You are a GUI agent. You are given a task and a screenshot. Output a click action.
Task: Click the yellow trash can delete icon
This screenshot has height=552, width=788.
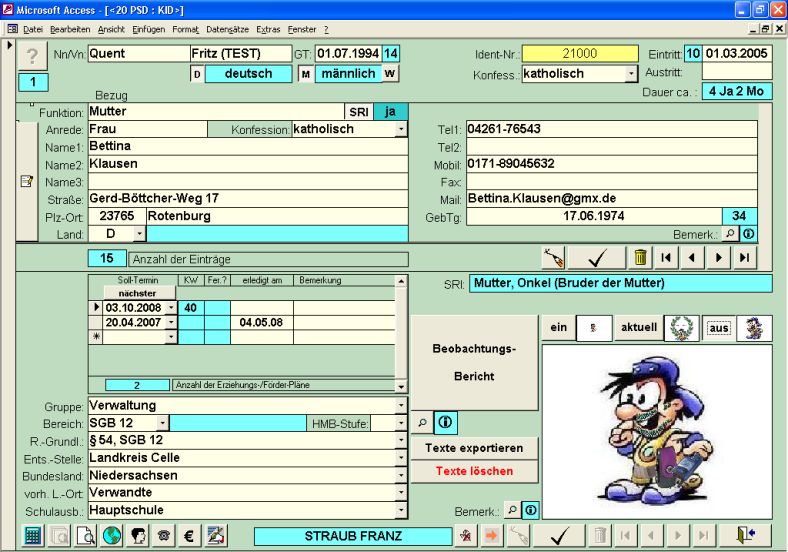tap(640, 258)
